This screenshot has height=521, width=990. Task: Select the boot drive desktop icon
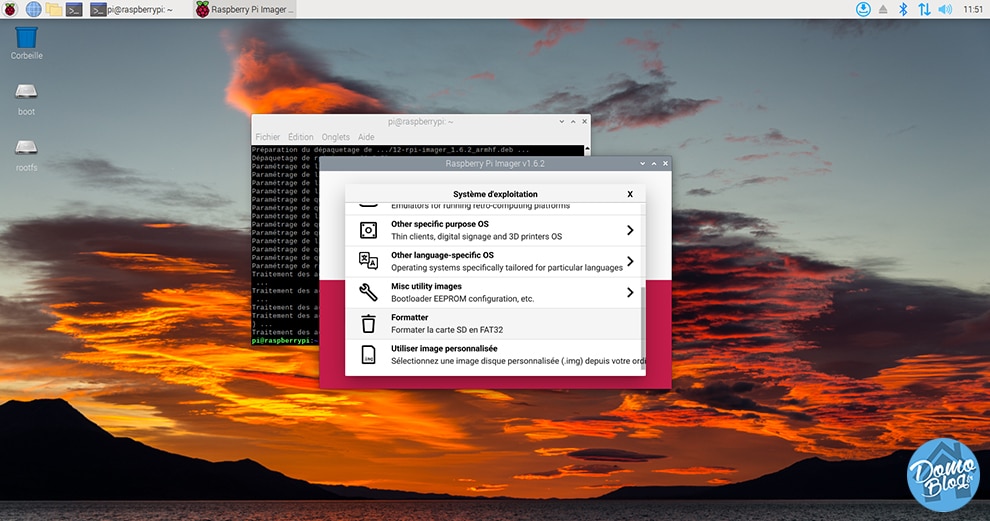coord(27,100)
